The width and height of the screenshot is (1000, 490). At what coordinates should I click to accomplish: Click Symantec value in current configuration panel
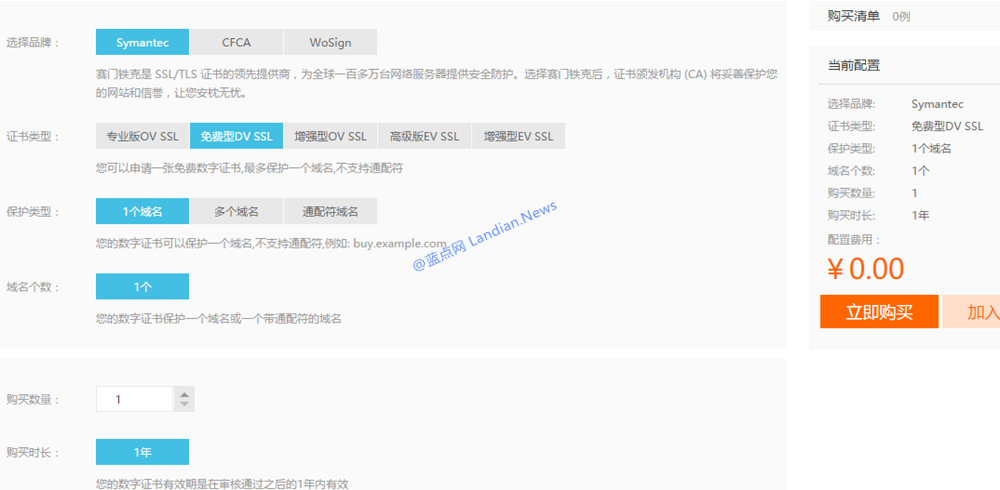pyautogui.click(x=937, y=104)
